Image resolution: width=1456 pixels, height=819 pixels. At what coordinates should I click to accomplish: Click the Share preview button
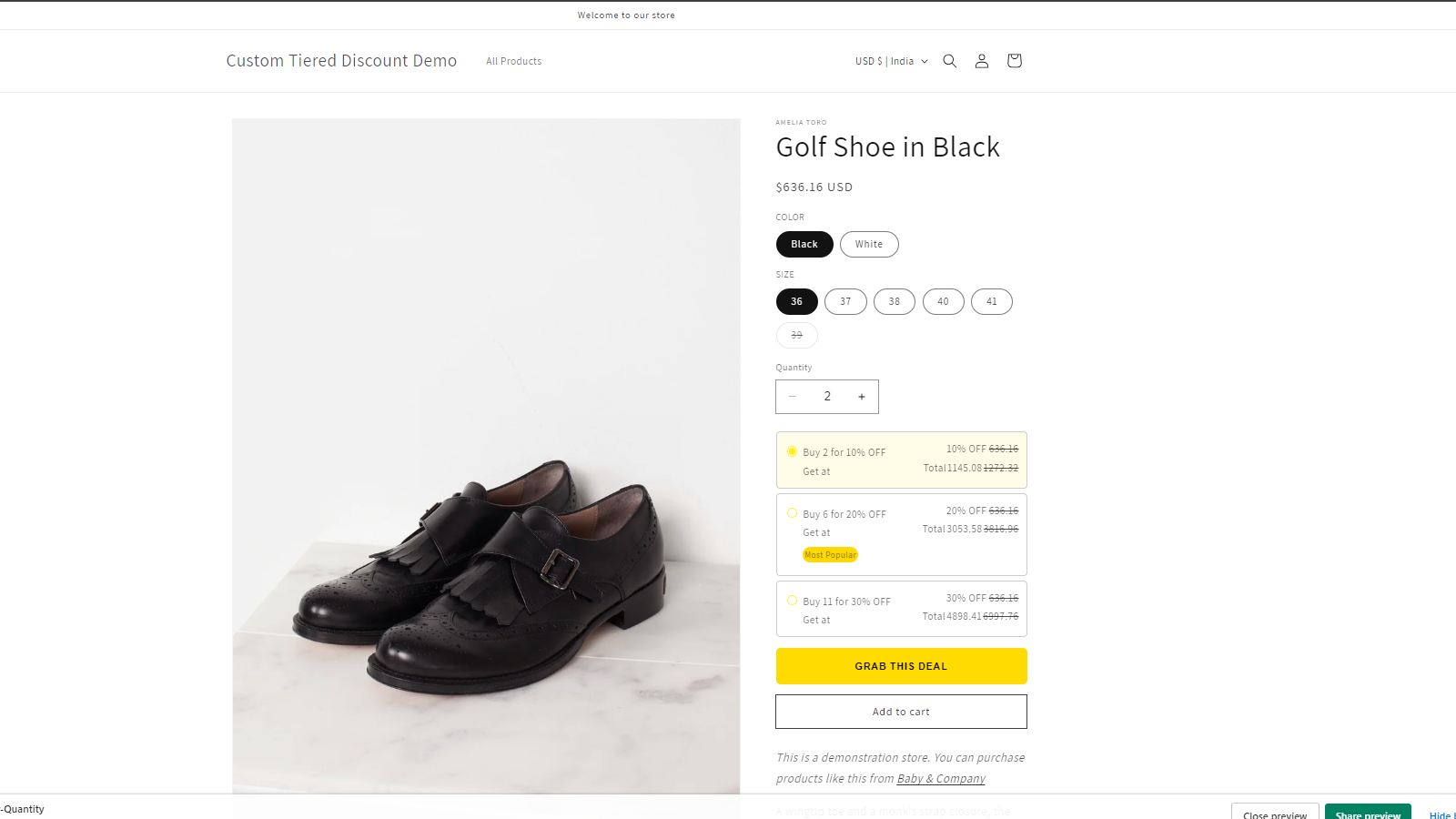pyautogui.click(x=1368, y=814)
